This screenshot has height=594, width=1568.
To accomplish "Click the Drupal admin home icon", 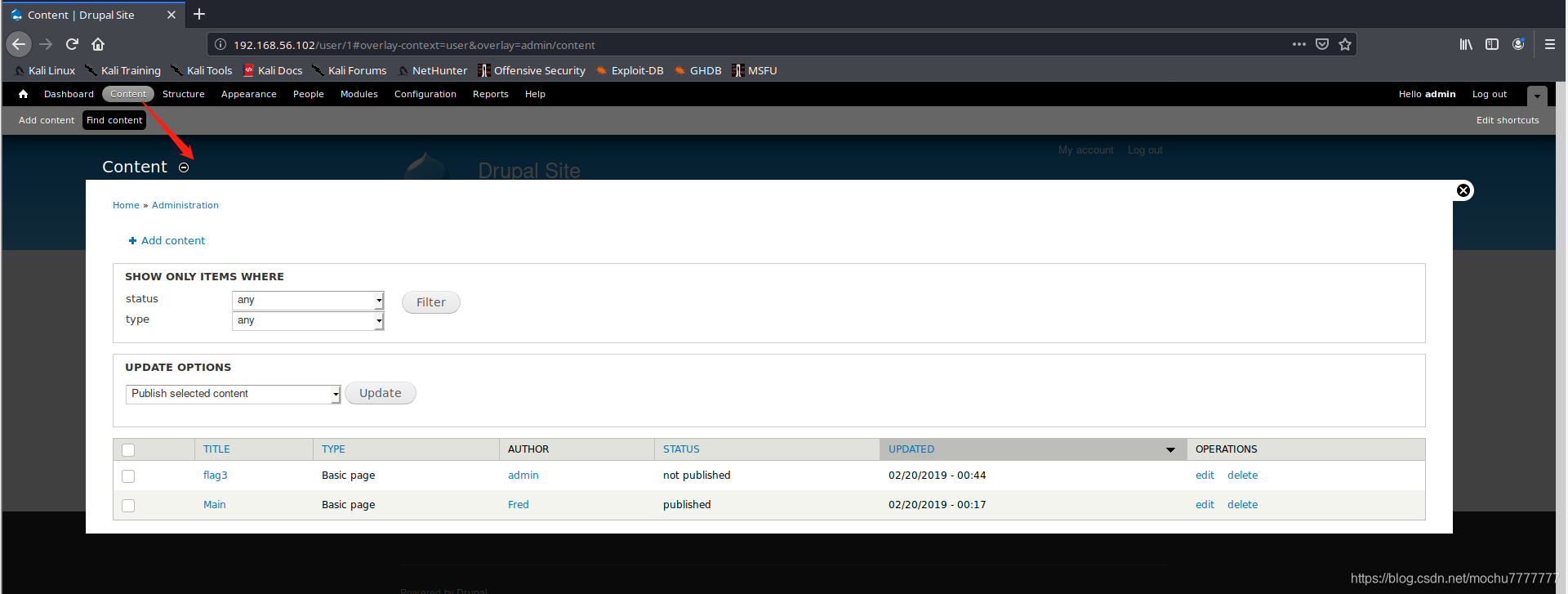I will [x=23, y=94].
